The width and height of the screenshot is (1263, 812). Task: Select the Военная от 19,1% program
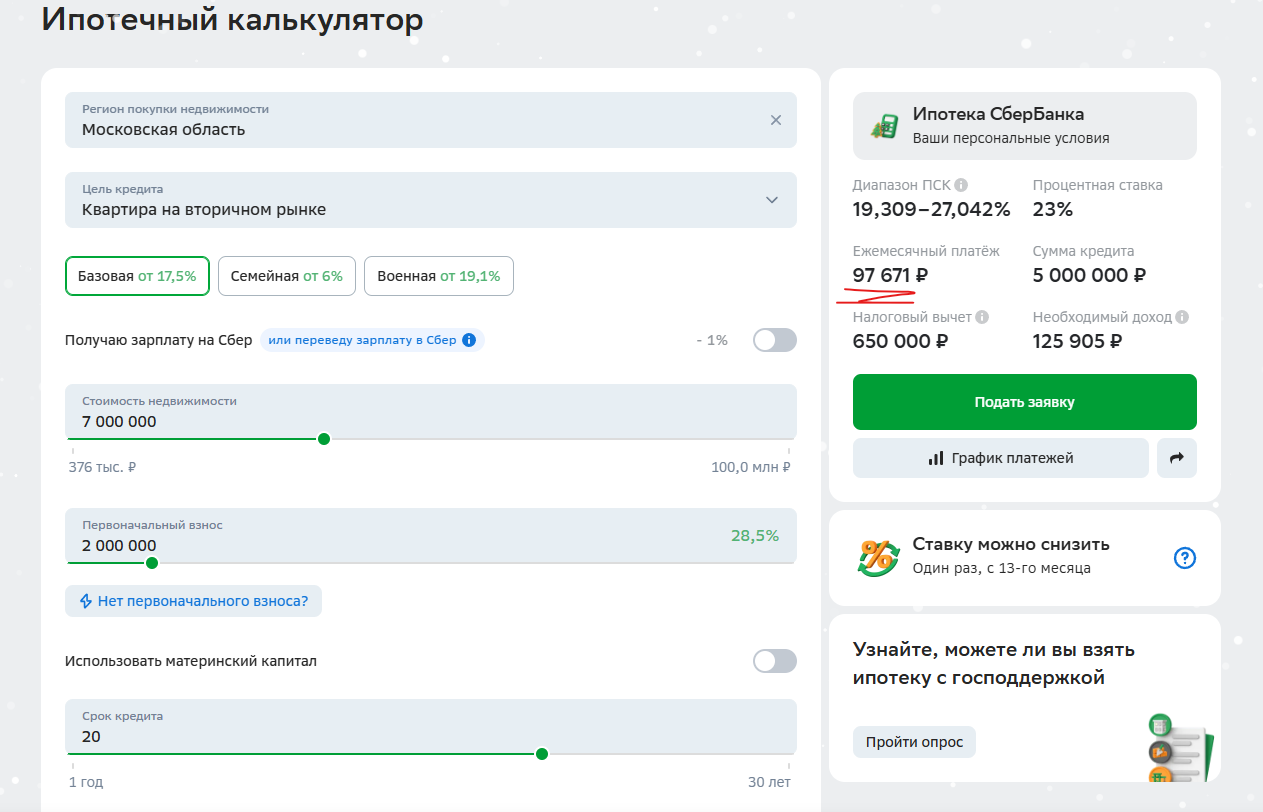pyautogui.click(x=439, y=276)
